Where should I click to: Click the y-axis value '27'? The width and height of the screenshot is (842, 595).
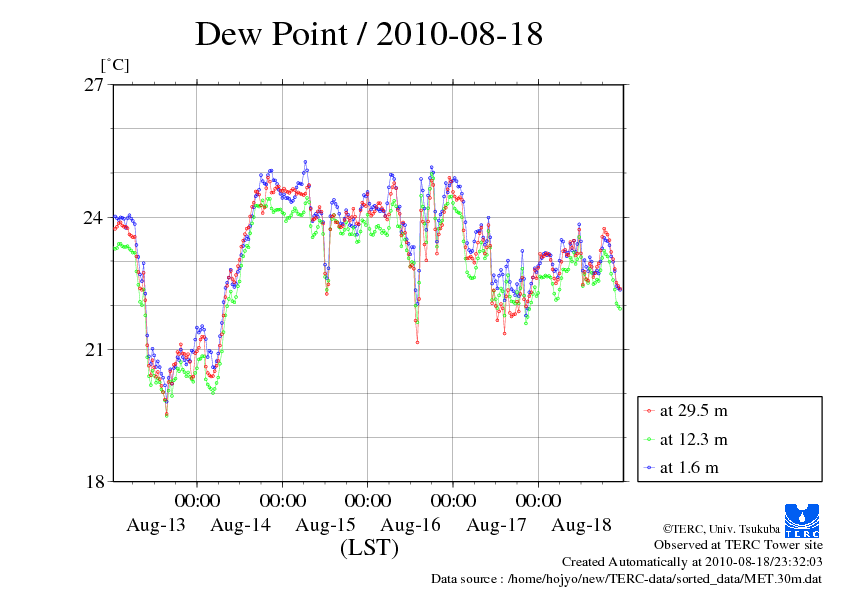tap(93, 85)
